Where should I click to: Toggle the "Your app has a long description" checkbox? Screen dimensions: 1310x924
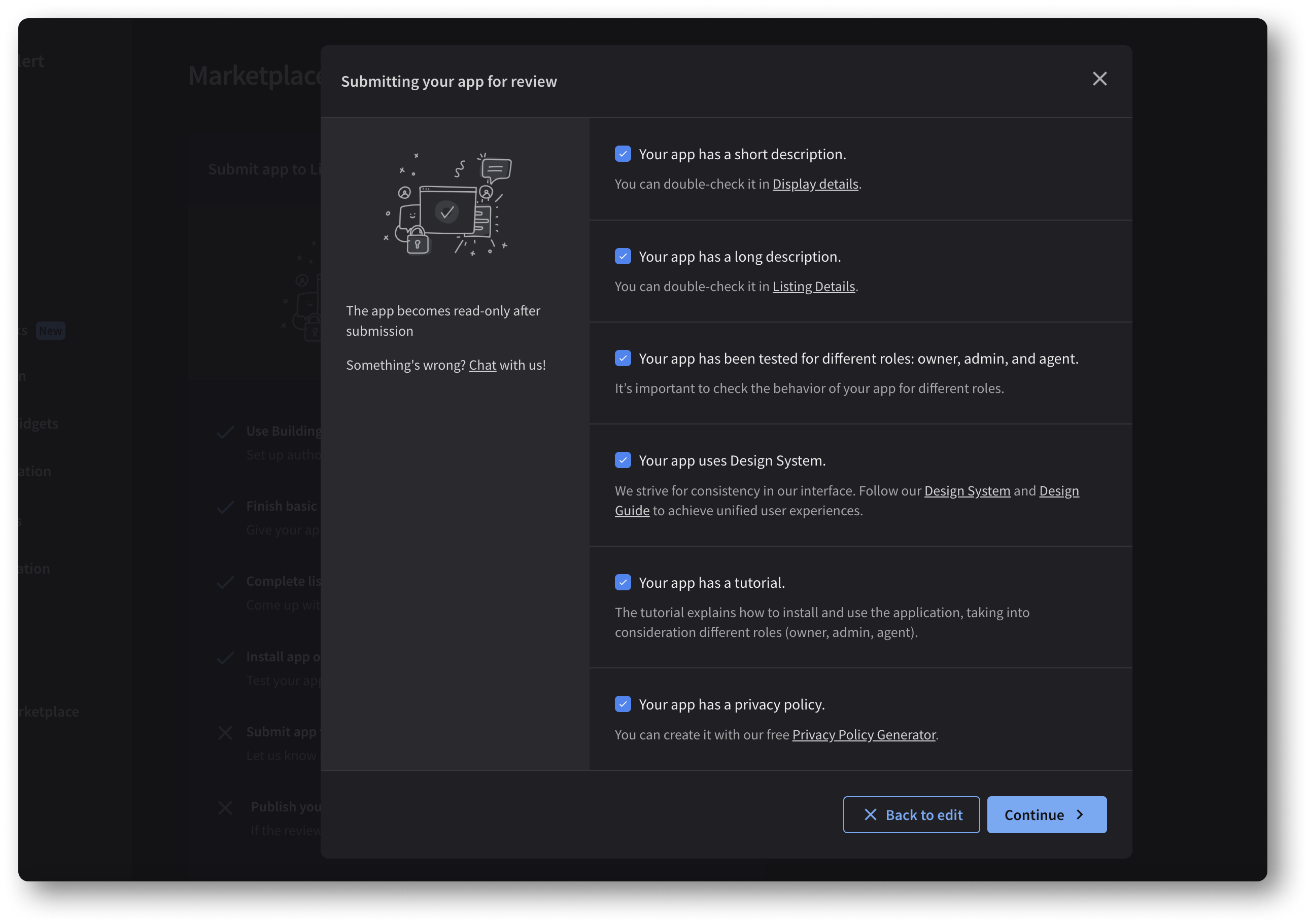coord(623,257)
